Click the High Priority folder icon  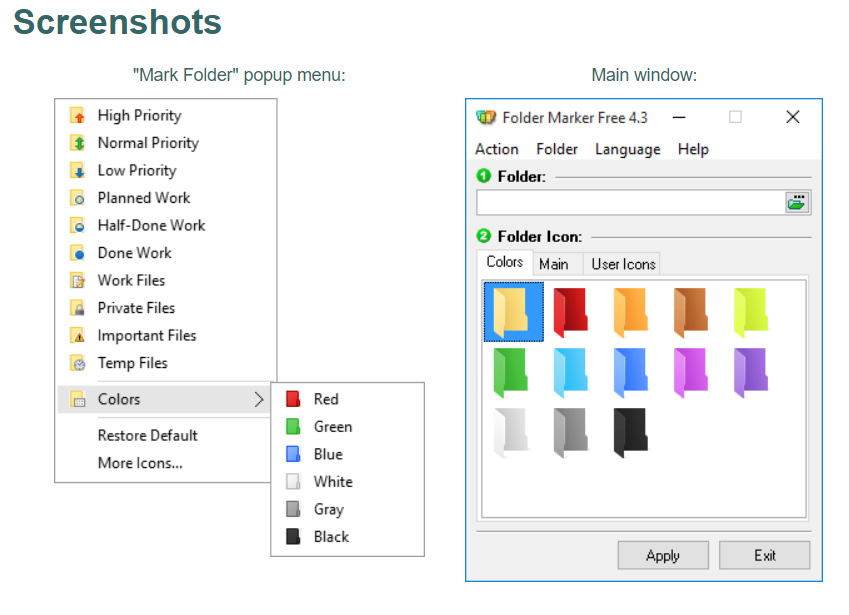[x=78, y=115]
